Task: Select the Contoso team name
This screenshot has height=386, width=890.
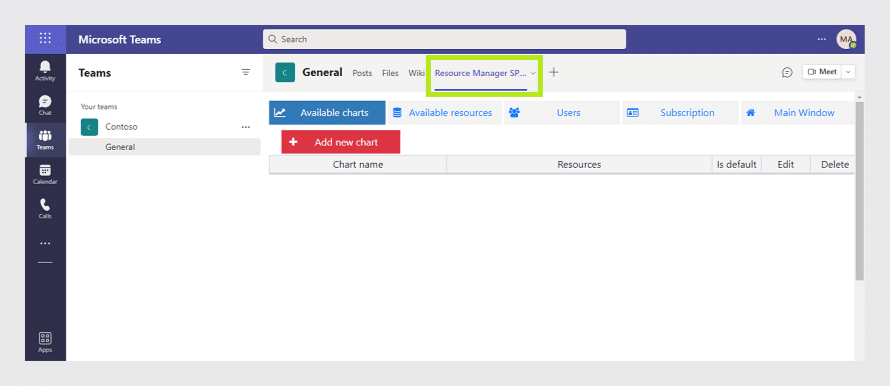Action: (x=121, y=127)
